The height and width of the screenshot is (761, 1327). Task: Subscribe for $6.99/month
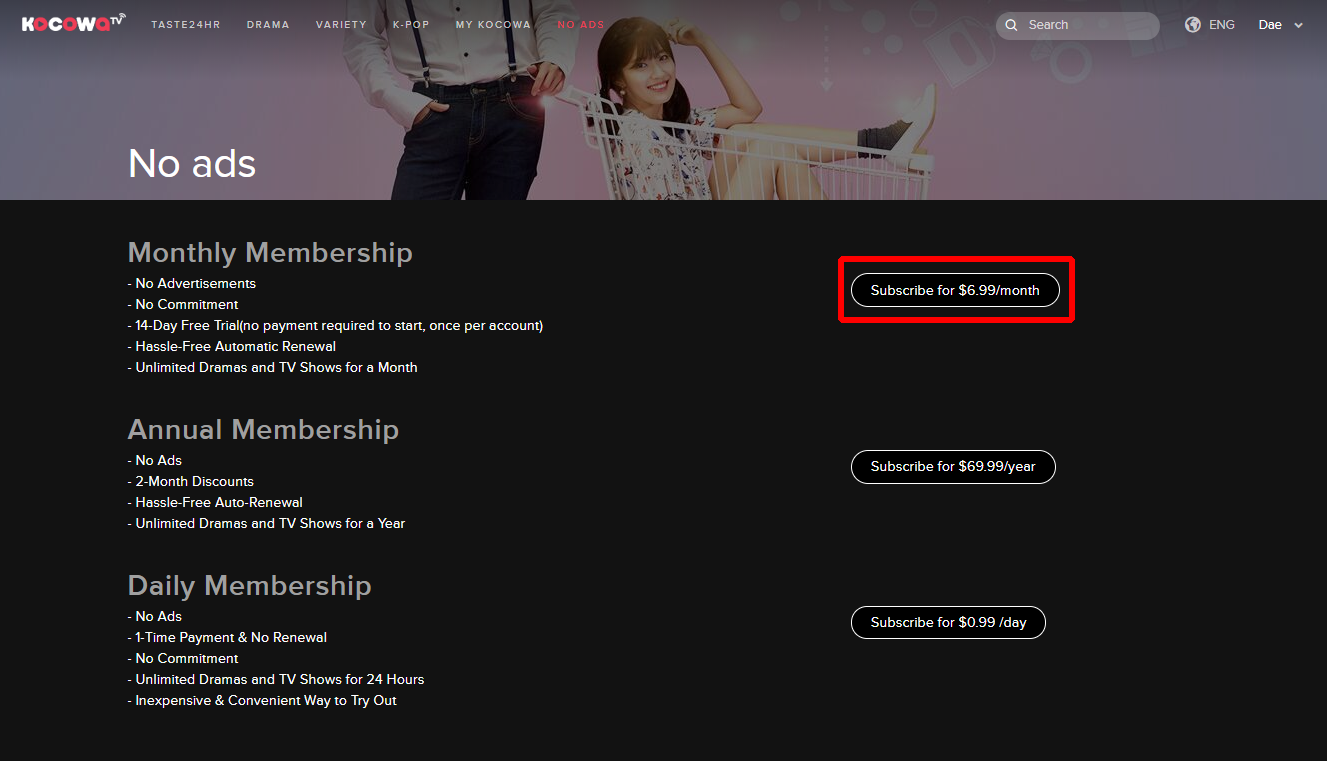(x=955, y=290)
